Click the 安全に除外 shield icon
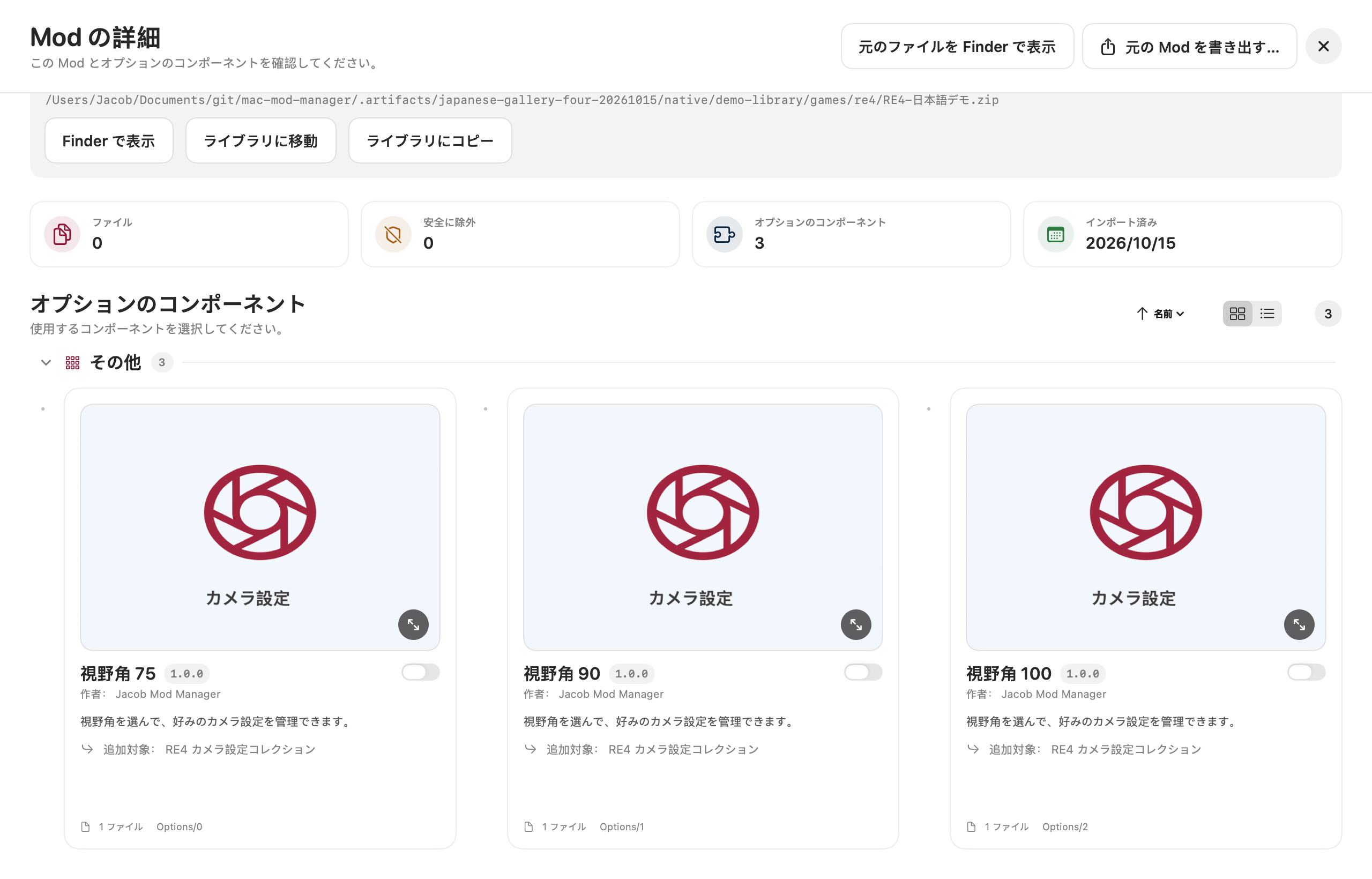 (x=393, y=234)
